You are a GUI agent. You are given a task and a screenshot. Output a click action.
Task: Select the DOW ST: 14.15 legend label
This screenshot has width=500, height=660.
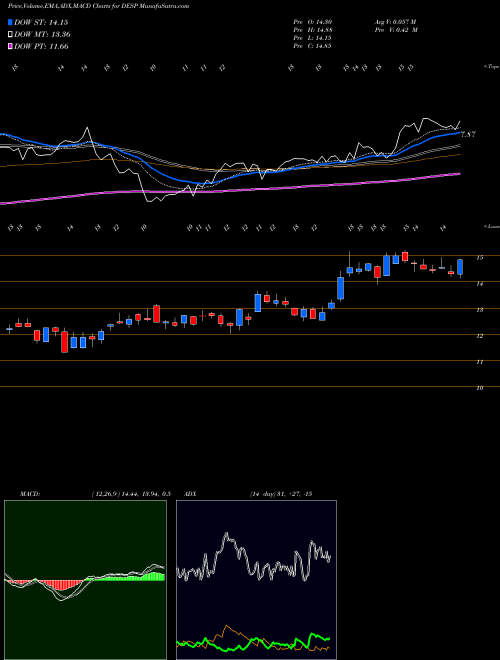[x=41, y=22]
